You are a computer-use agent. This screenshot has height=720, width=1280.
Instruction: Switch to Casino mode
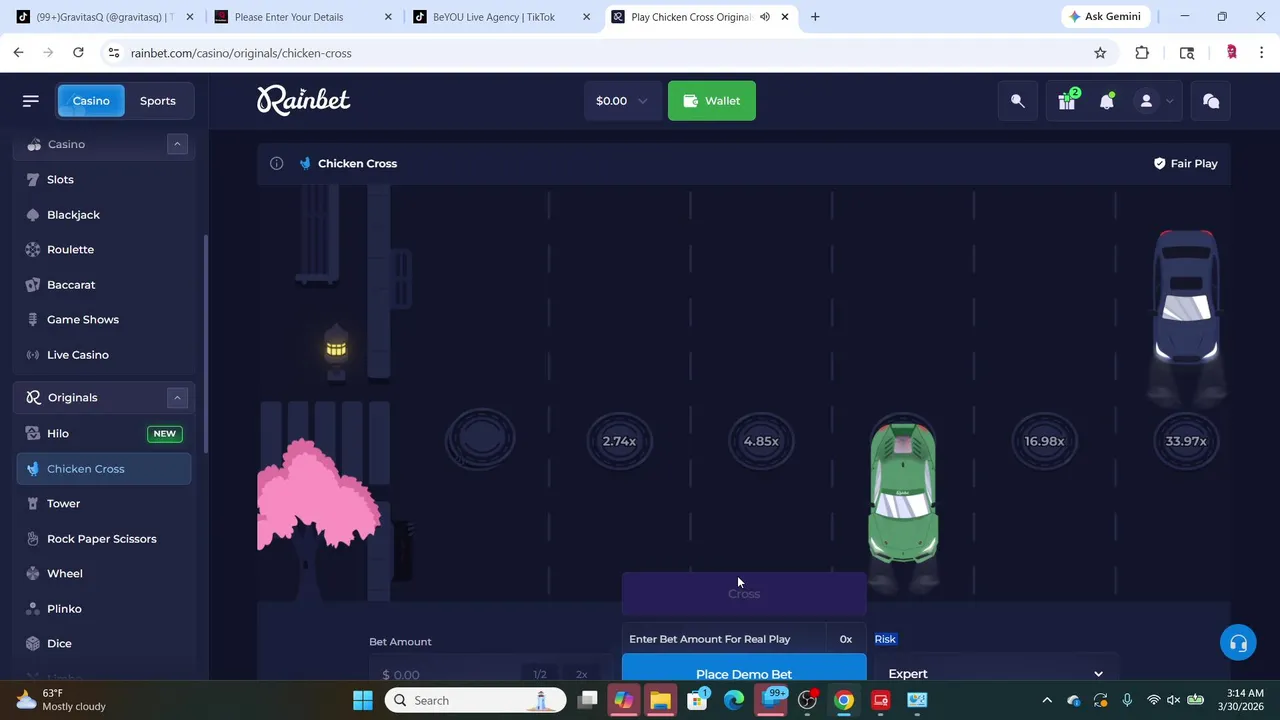91,101
